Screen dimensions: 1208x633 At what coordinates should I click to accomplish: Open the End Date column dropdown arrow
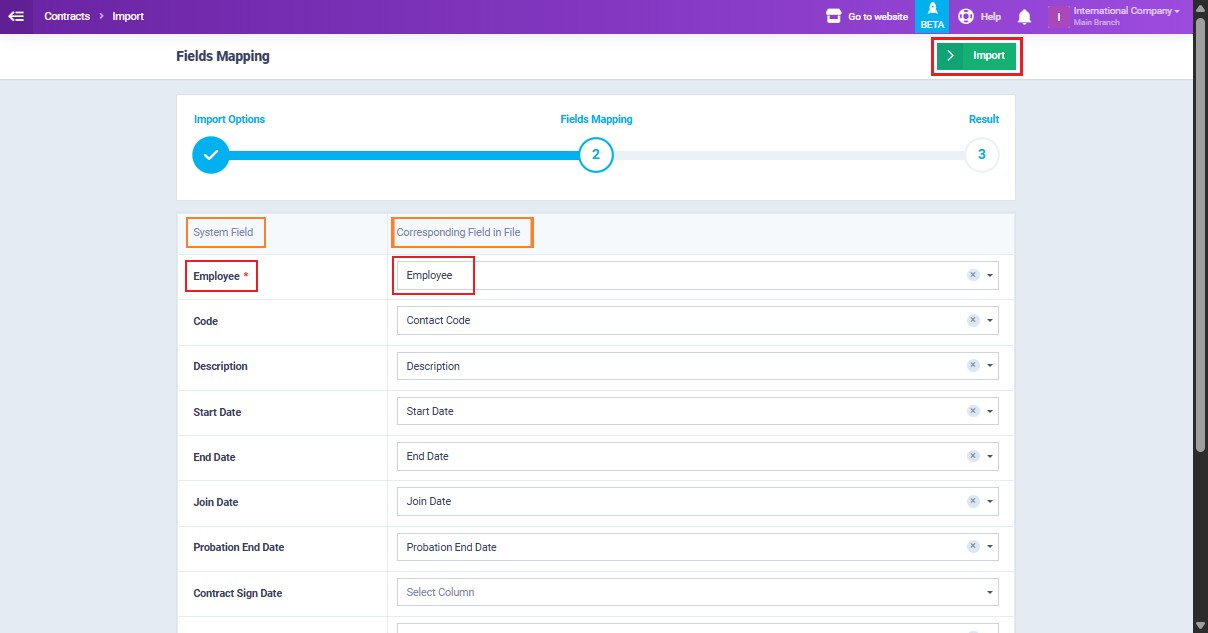click(989, 457)
